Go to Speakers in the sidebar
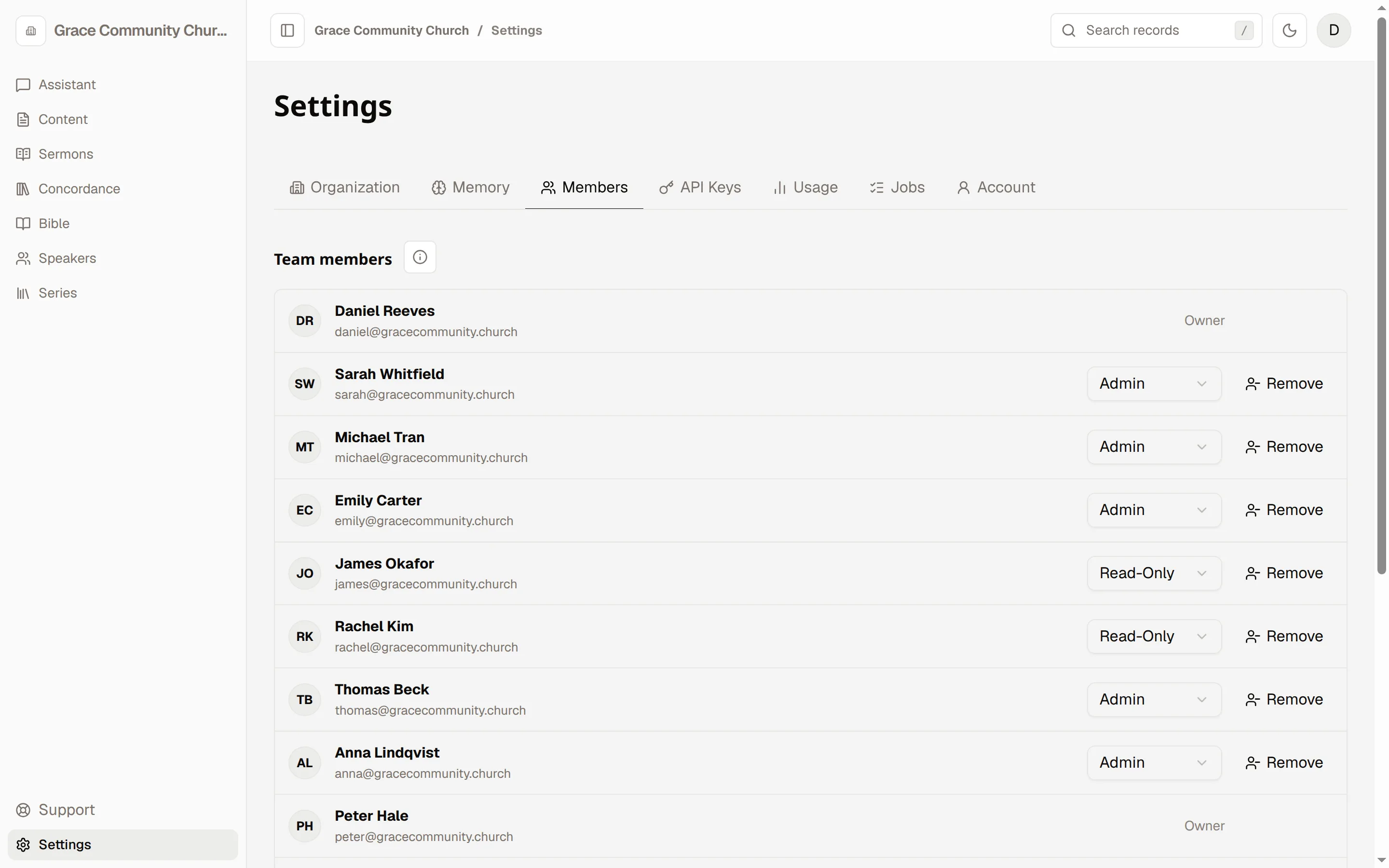Screen dimensions: 1389x868 coord(123,258)
